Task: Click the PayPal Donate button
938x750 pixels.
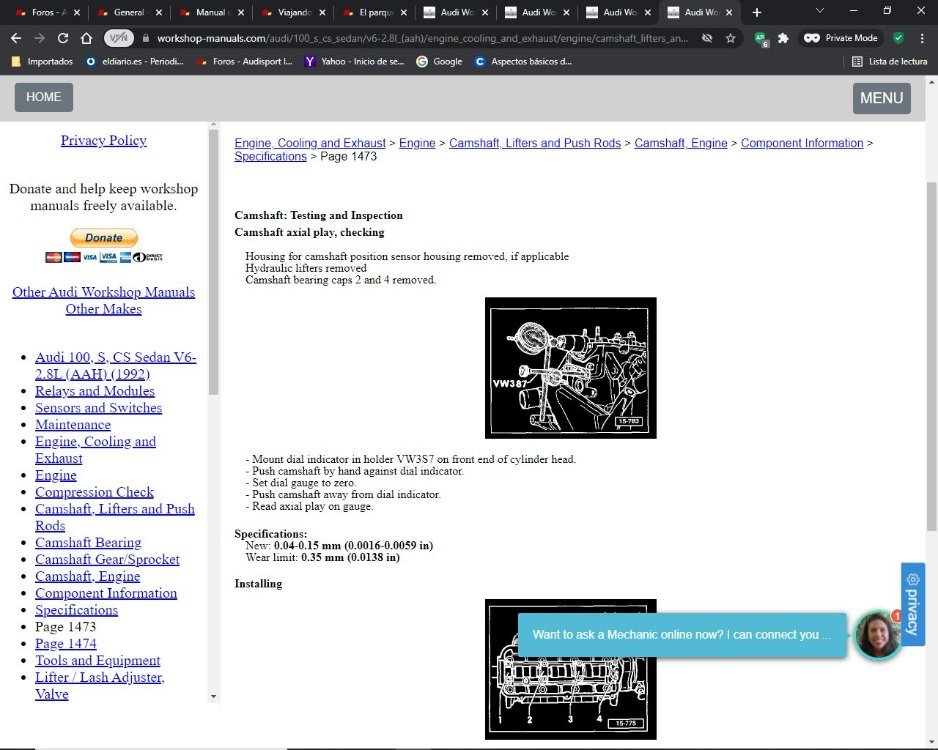Action: 103,237
